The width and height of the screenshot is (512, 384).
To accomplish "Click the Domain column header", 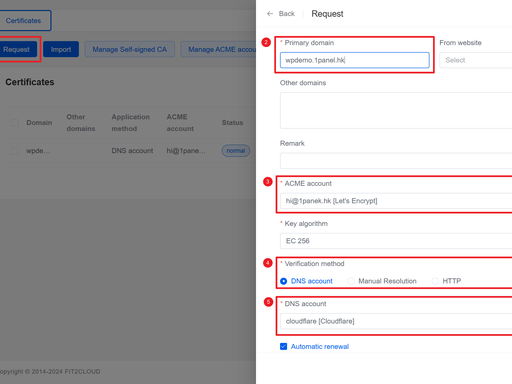I will coord(39,123).
